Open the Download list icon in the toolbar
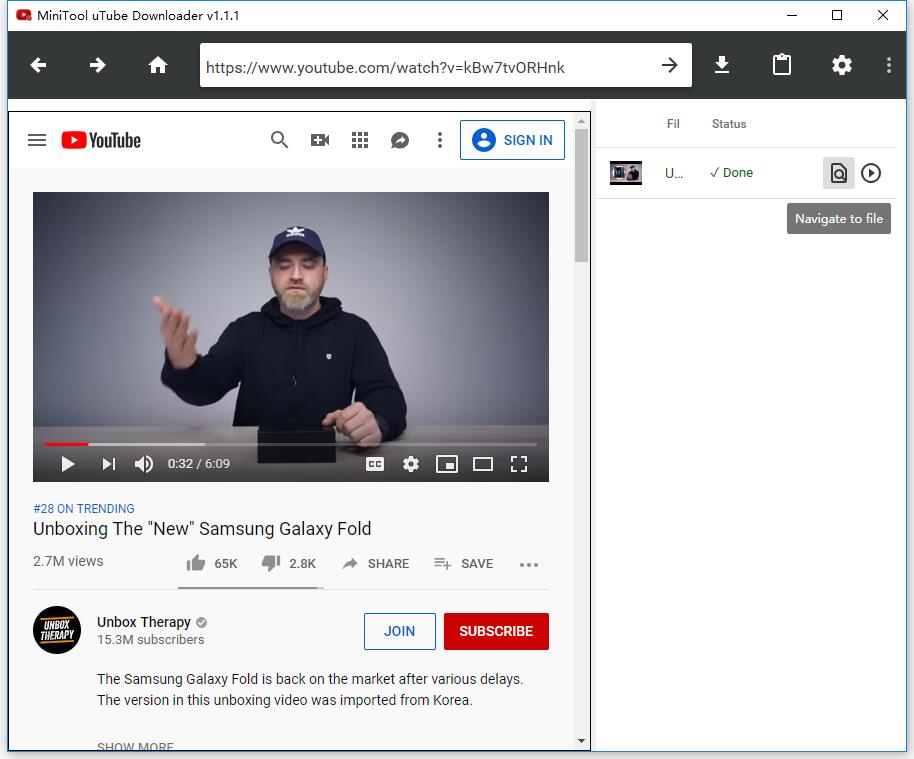Image resolution: width=914 pixels, height=759 pixels. [721, 64]
